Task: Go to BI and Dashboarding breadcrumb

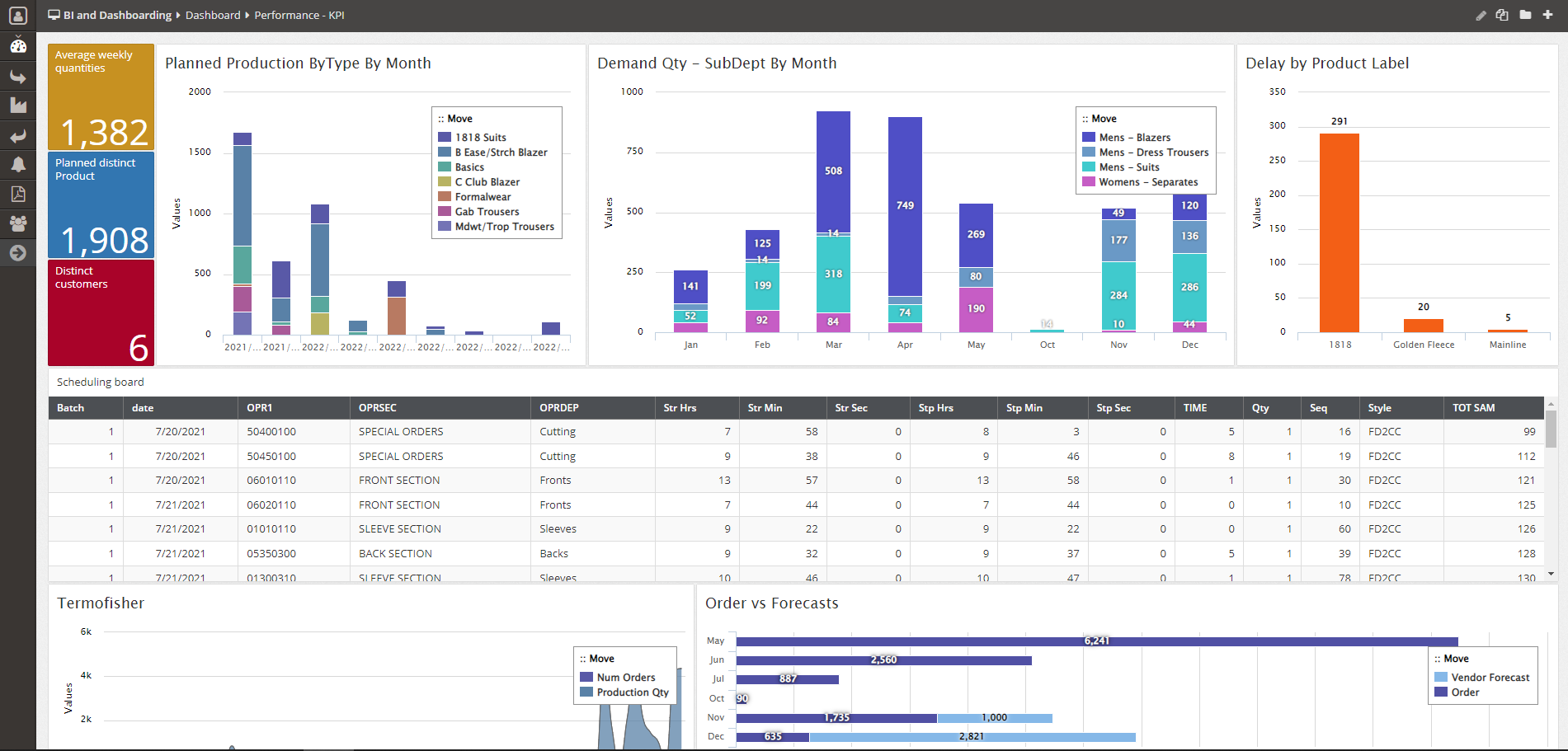Action: coord(117,16)
